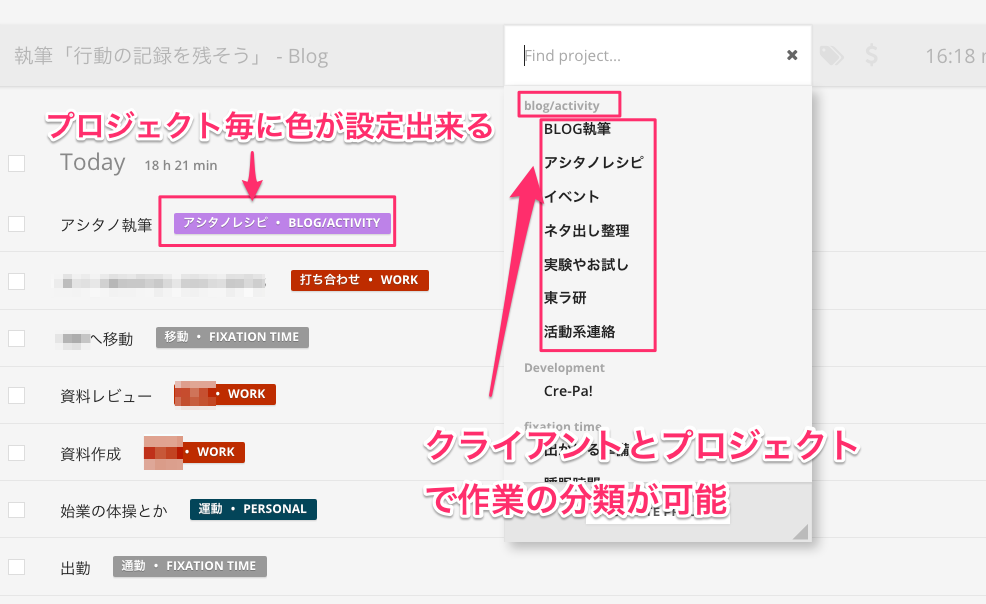Clear project search with X icon

tap(792, 56)
